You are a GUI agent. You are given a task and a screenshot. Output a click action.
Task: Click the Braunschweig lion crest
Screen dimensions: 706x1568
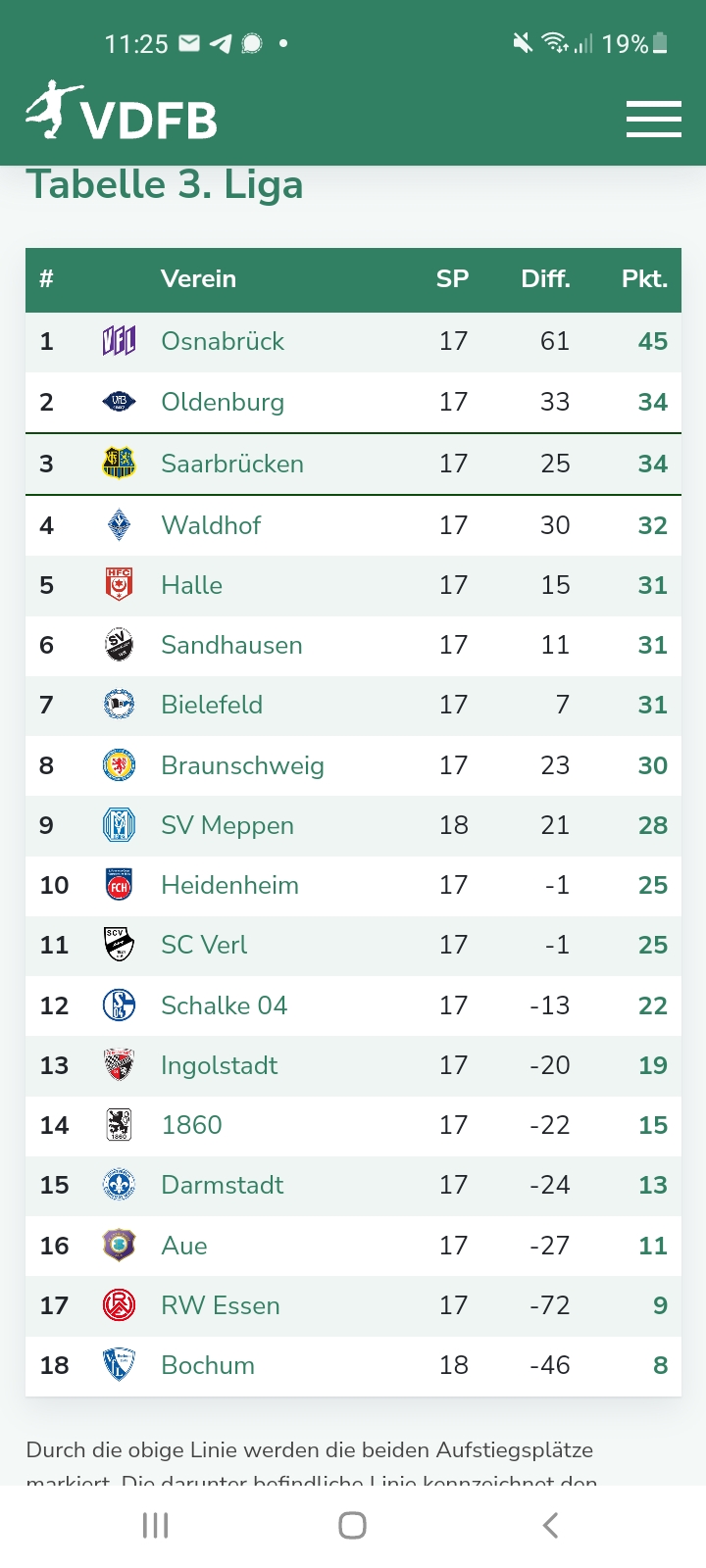(x=119, y=765)
